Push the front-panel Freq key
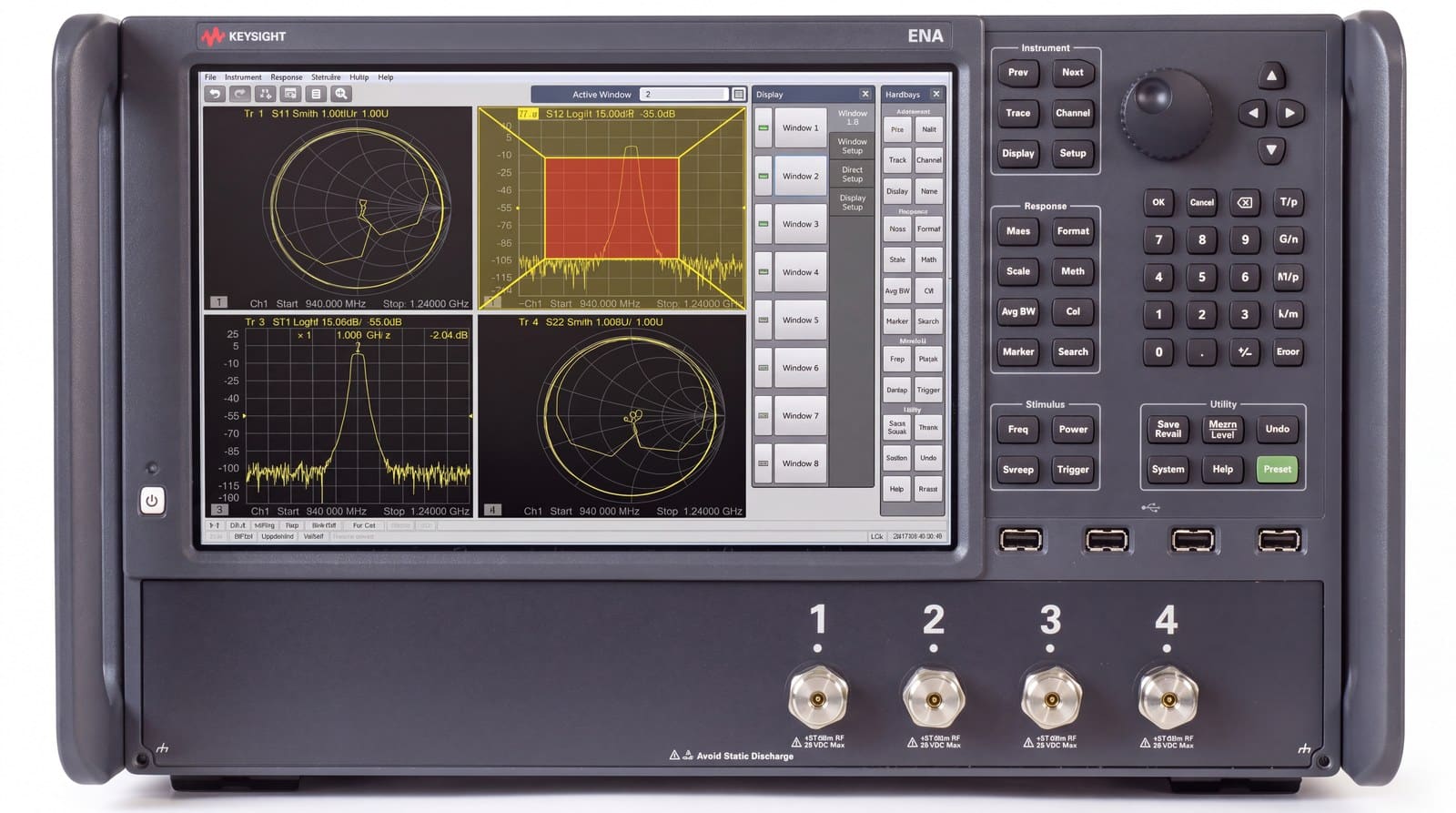This screenshot has height=813, width=1456. (x=1018, y=429)
